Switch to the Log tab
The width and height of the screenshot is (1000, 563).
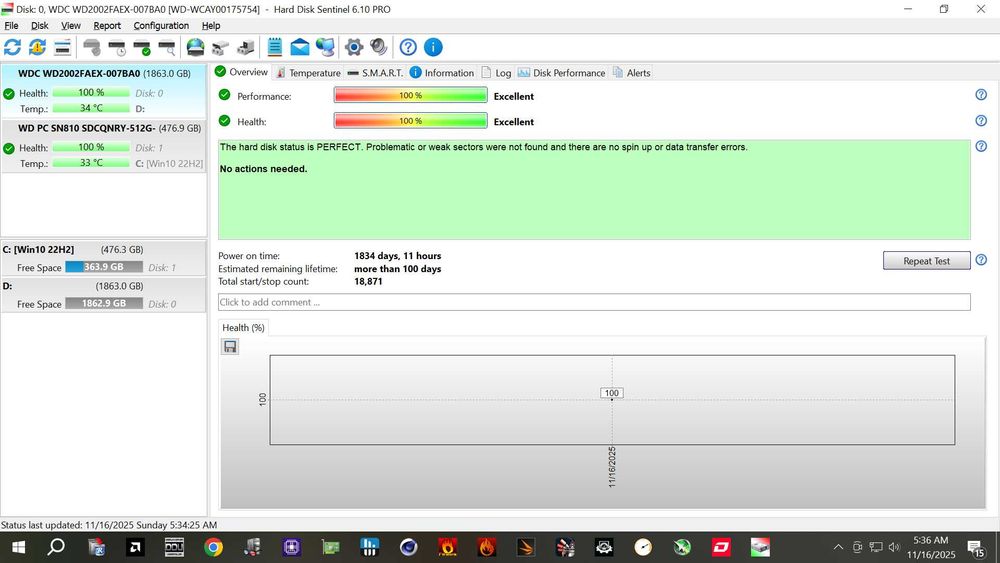496,73
